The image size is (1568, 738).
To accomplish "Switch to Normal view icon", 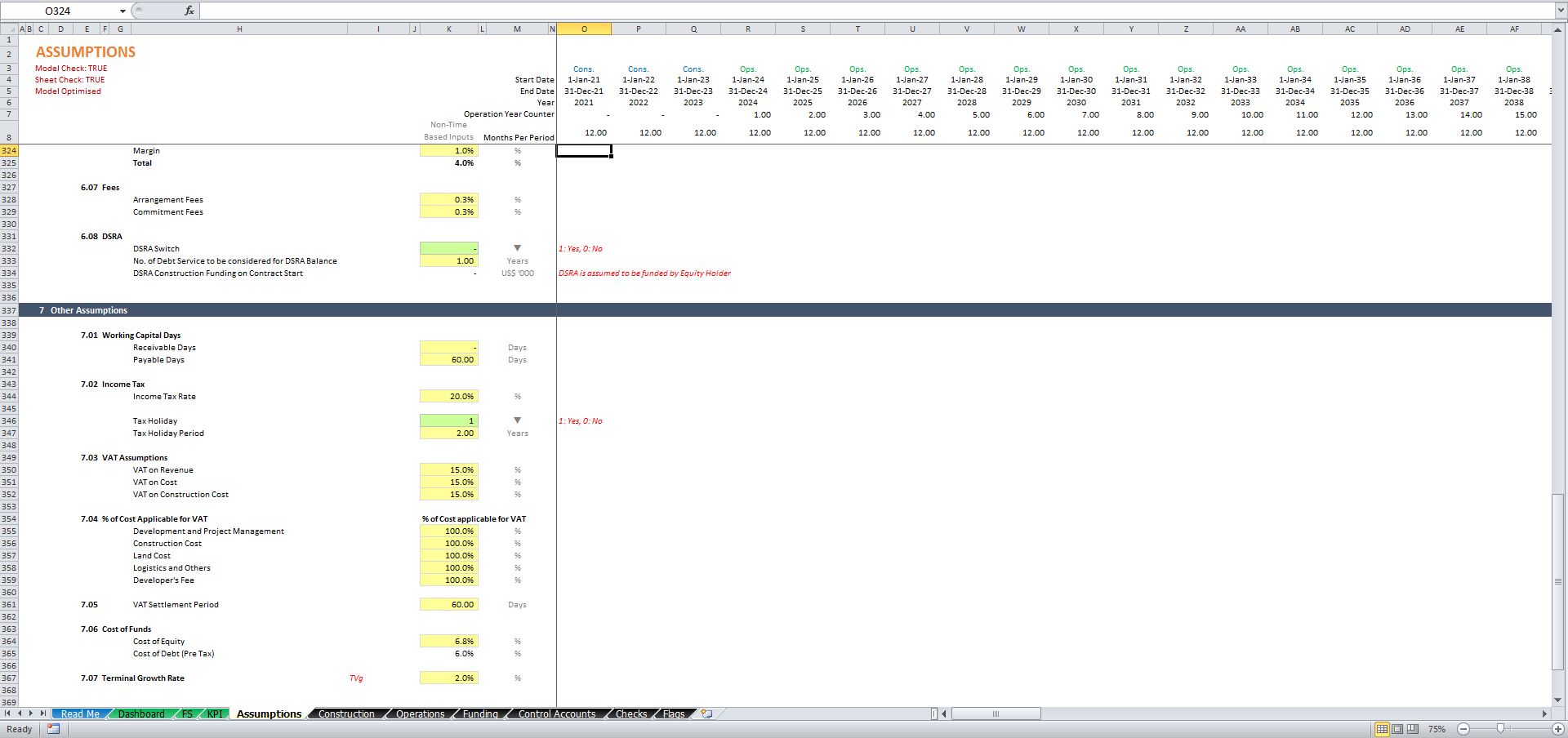I will point(1383,729).
